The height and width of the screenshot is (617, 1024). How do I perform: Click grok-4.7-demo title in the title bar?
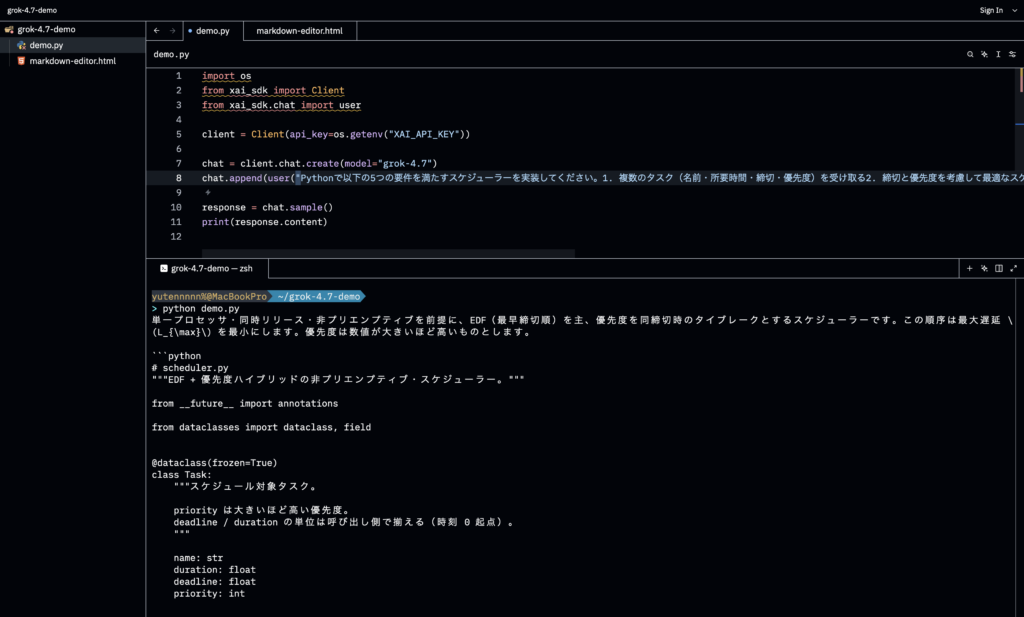(x=32, y=10)
